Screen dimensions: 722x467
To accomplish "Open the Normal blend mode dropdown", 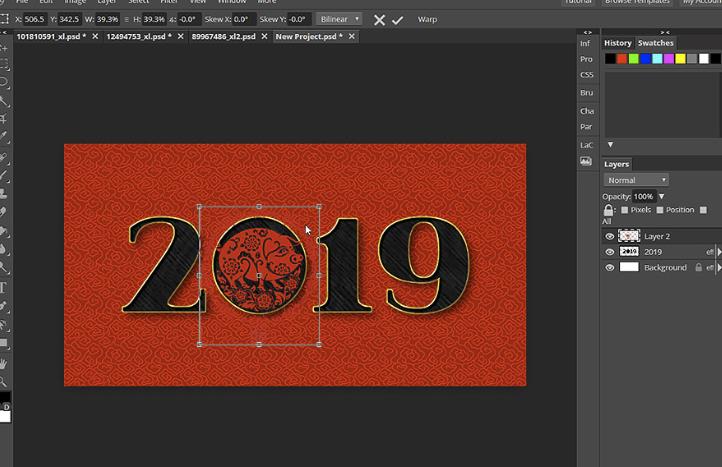I will [x=636, y=180].
